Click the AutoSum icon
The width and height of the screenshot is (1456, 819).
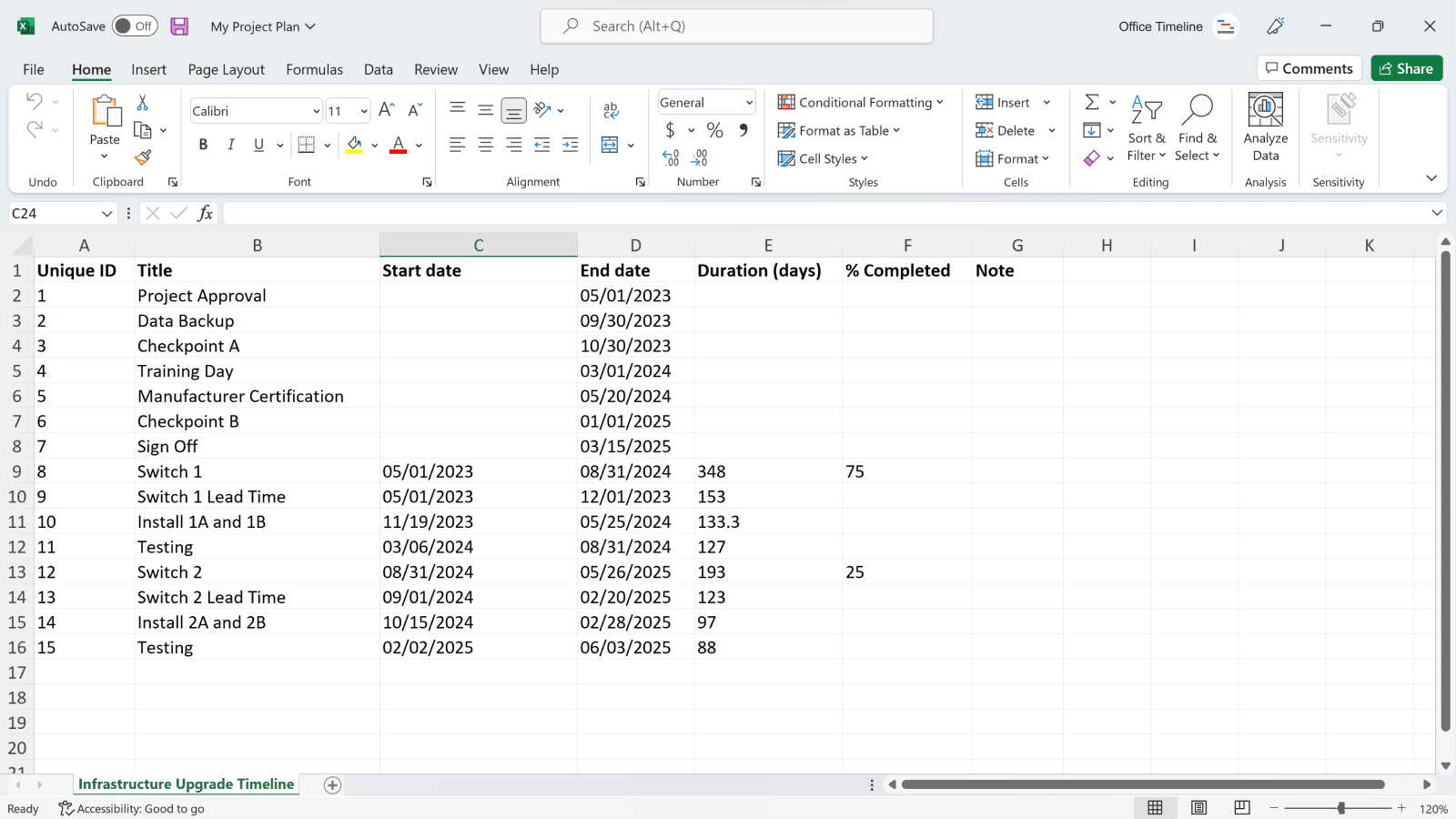point(1093,102)
